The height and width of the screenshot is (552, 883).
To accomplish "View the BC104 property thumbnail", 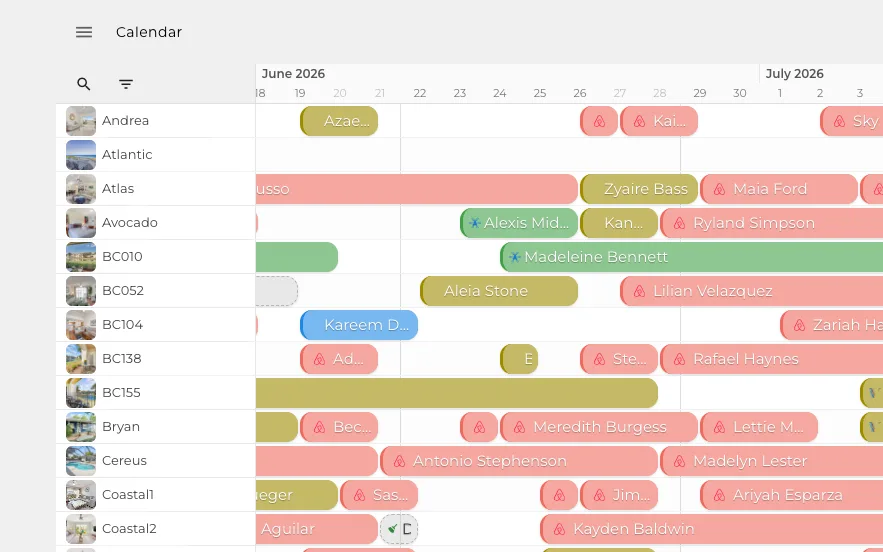I will pos(81,325).
